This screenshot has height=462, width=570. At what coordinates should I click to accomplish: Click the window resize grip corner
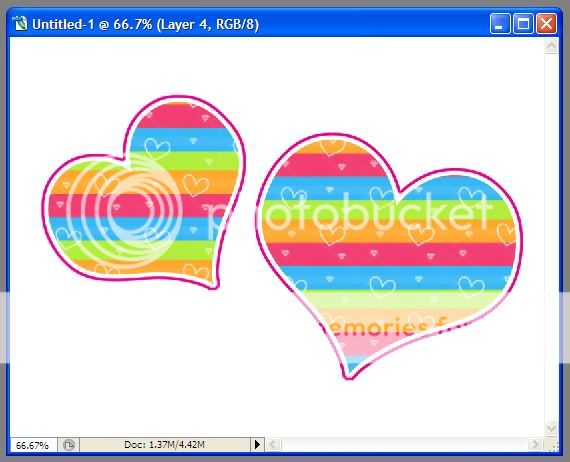pos(552,445)
